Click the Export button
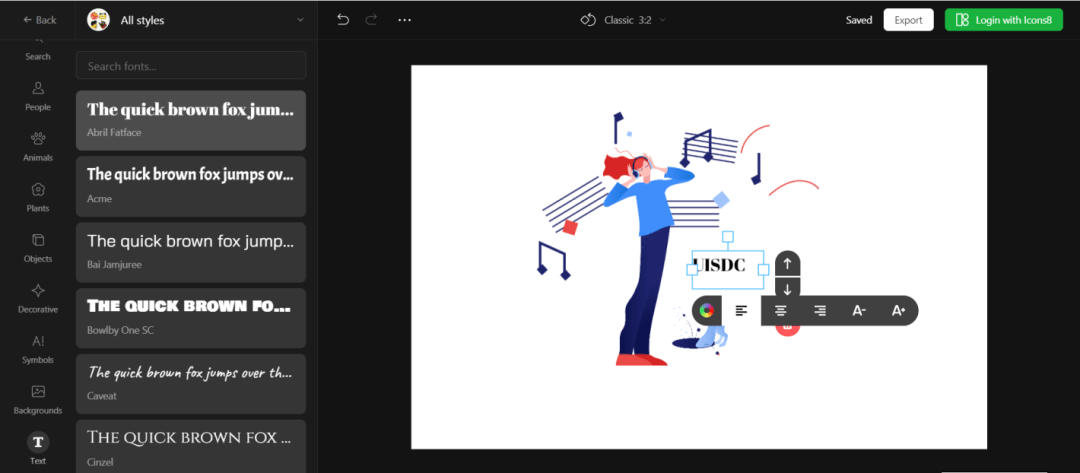 coord(908,20)
